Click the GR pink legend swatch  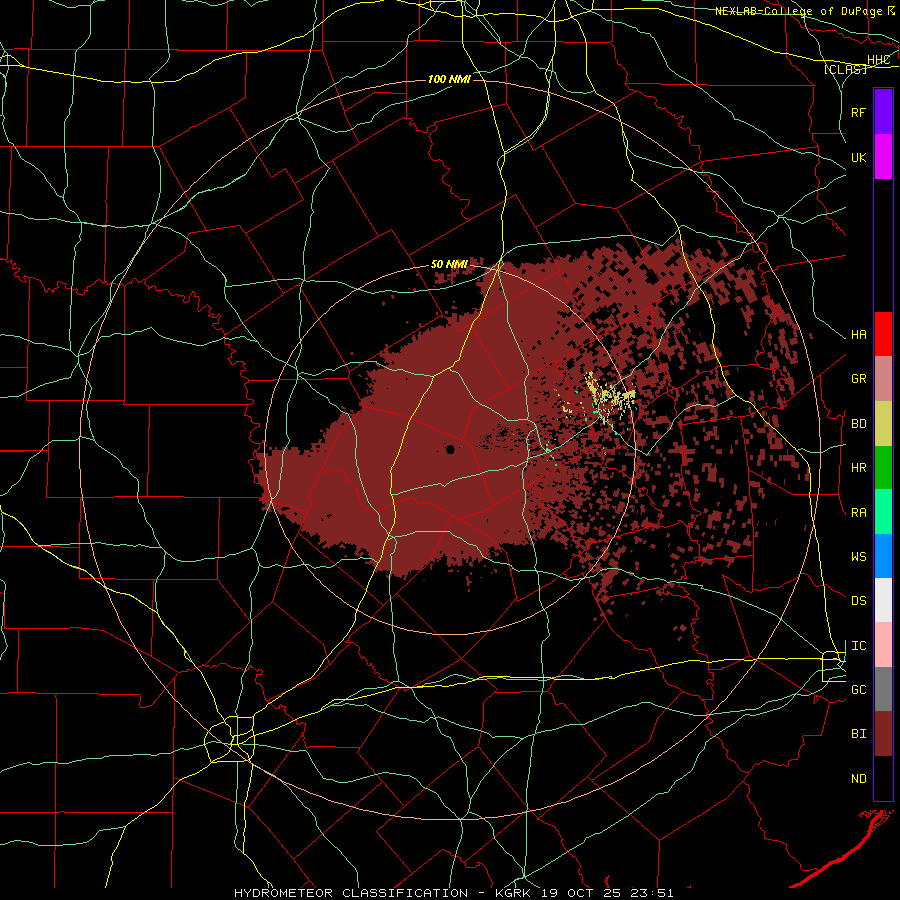point(883,379)
